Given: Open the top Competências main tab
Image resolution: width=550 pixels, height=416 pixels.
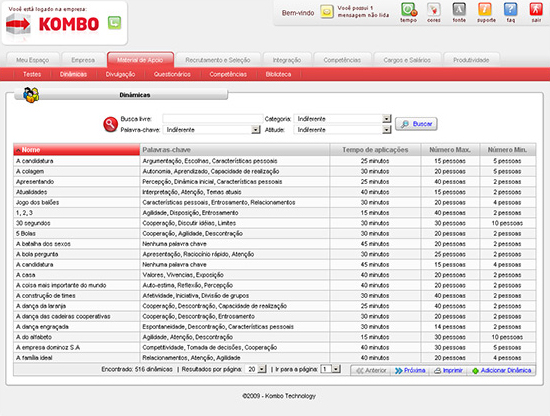Looking at the screenshot, I should tap(342, 60).
